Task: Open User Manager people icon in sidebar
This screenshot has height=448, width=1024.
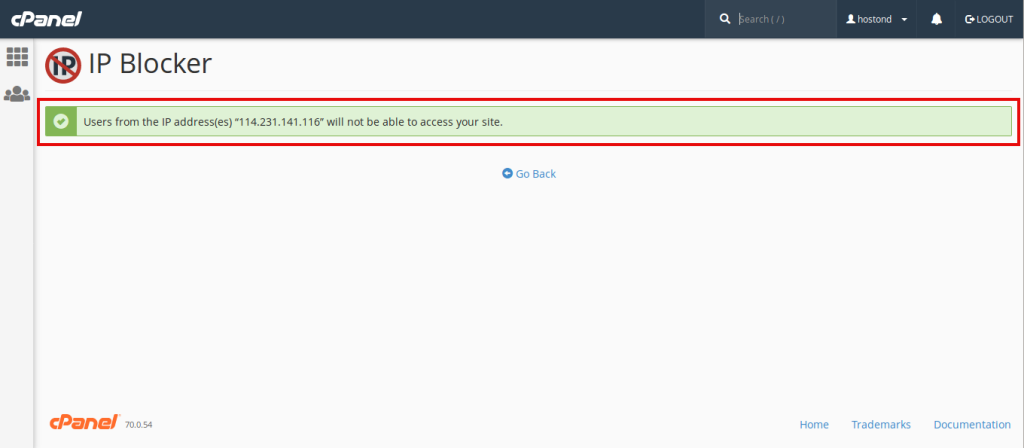Action: 17,94
